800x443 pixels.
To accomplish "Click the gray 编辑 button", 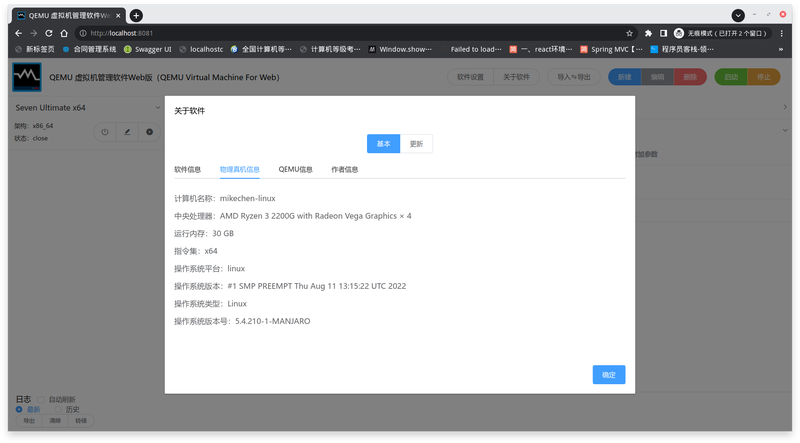I will click(x=657, y=77).
